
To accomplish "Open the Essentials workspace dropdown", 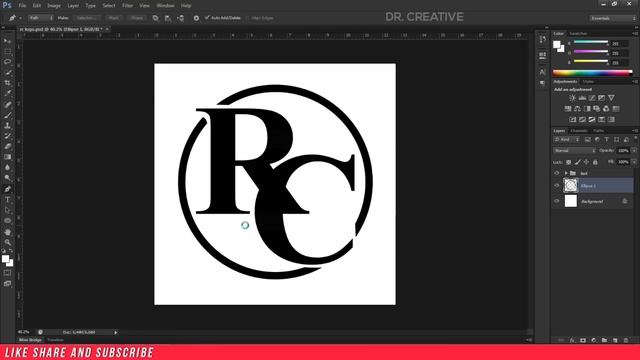I will tap(612, 18).
